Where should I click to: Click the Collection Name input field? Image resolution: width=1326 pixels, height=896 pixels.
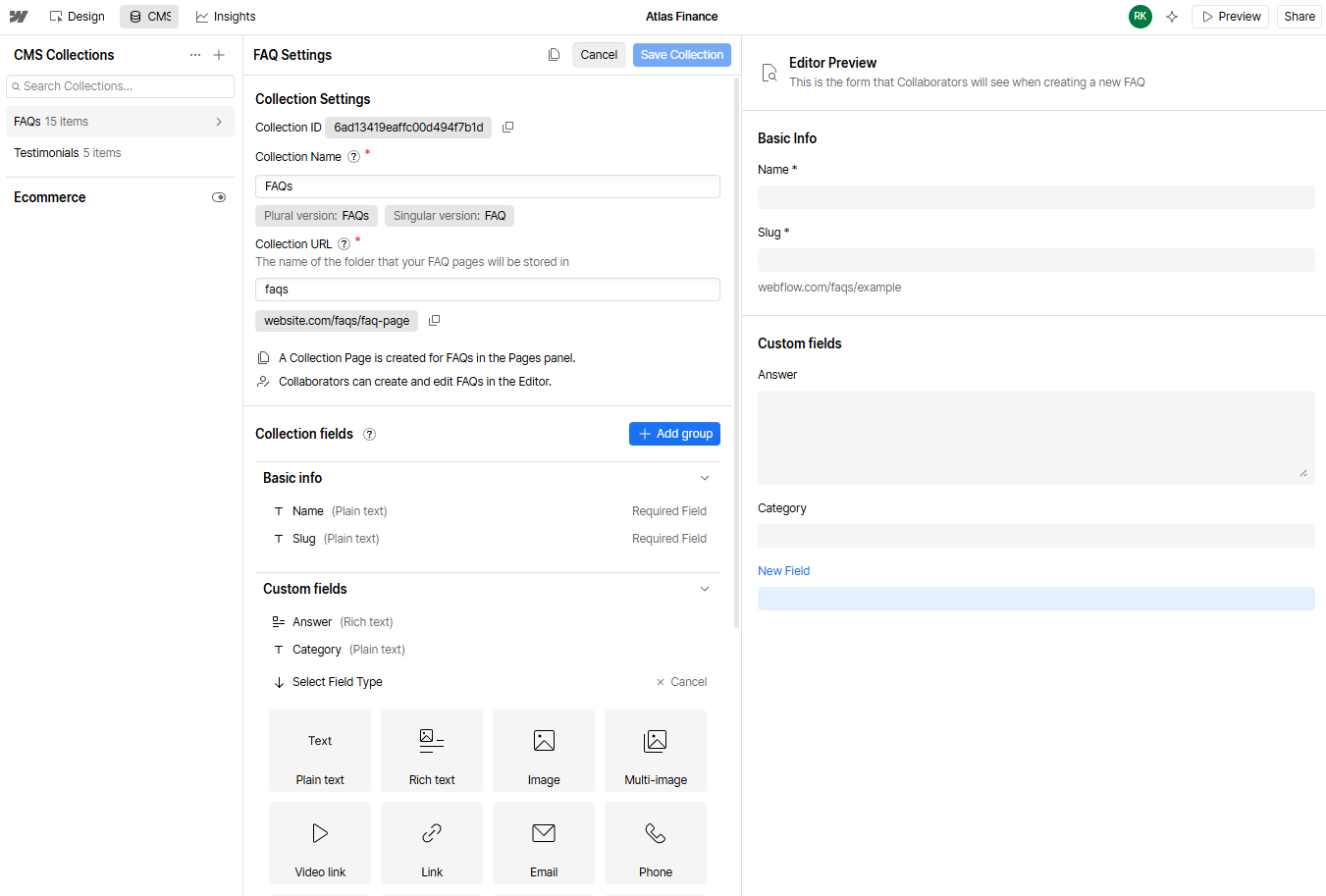click(488, 186)
